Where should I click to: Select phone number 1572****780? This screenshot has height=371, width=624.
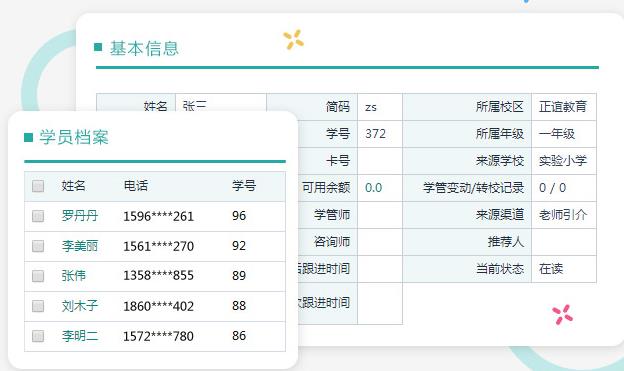[158, 336]
